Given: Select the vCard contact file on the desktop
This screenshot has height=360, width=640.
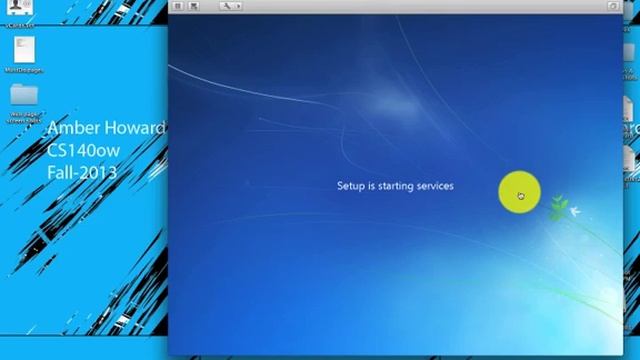Looking at the screenshot, I should 20,7.
